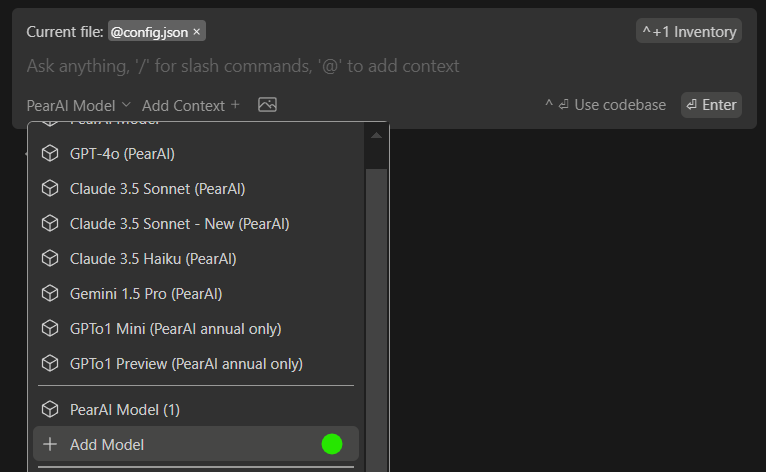The image size is (766, 472).
Task: Click the Enter submit button
Action: point(711,105)
